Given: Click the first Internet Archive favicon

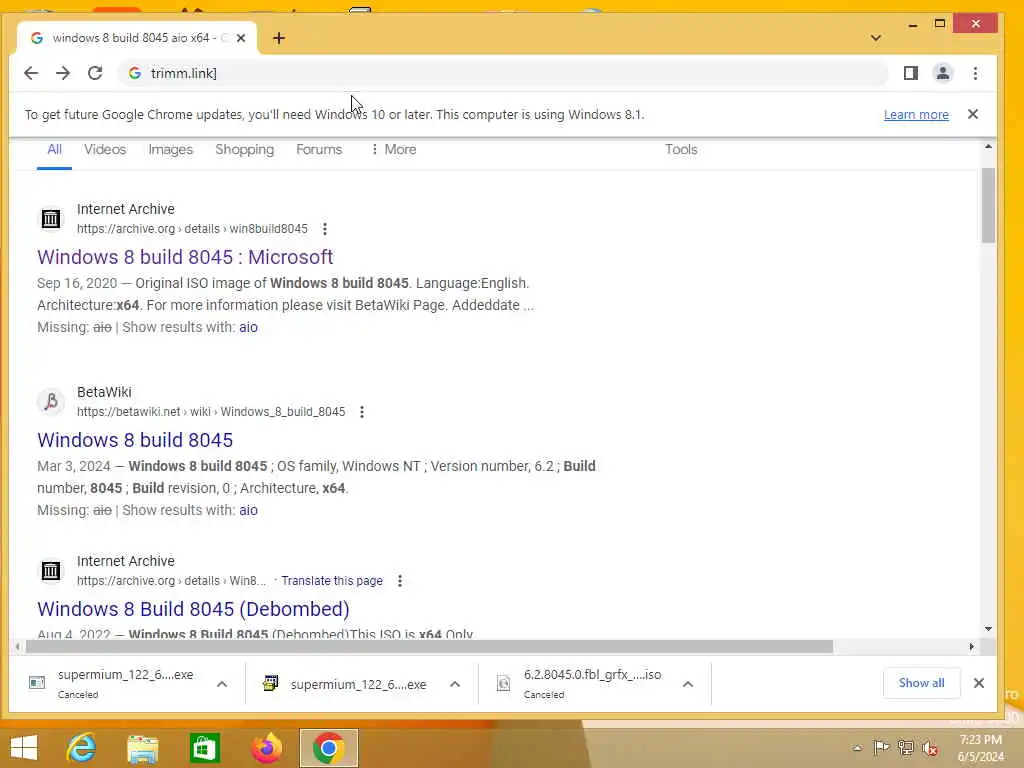Looking at the screenshot, I should click(50, 219).
